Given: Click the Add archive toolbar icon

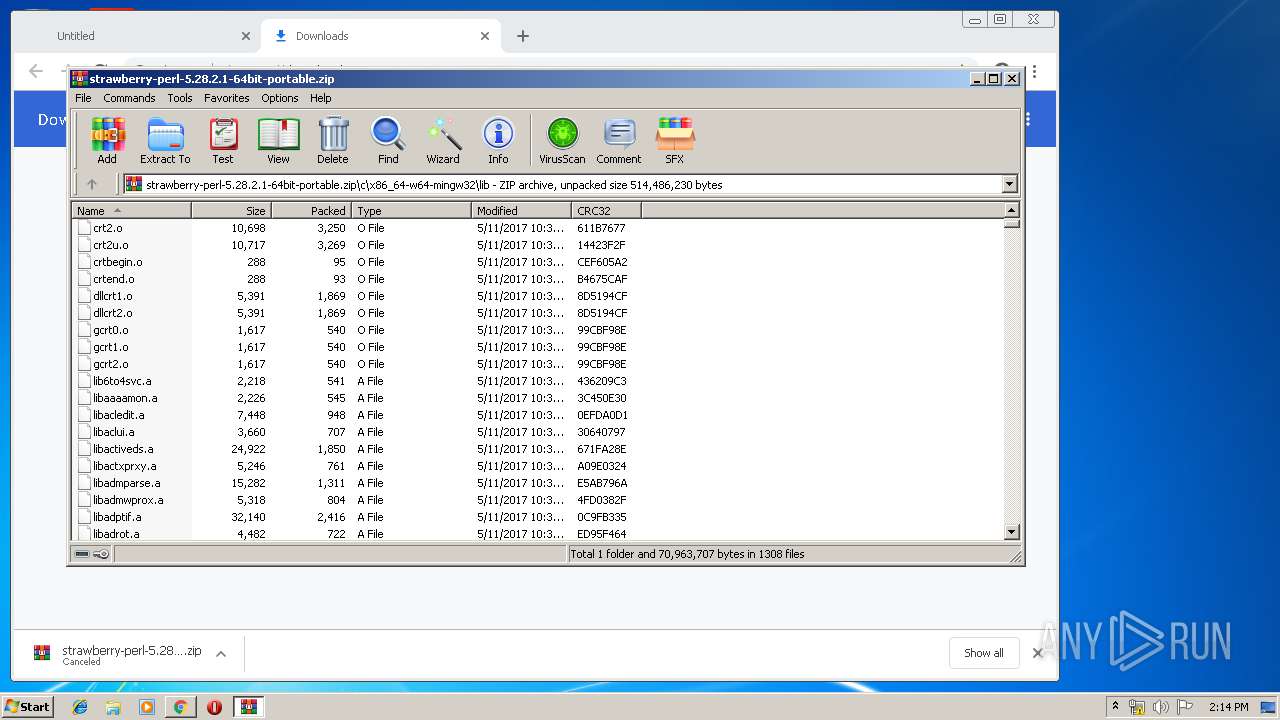Looking at the screenshot, I should coord(107,140).
